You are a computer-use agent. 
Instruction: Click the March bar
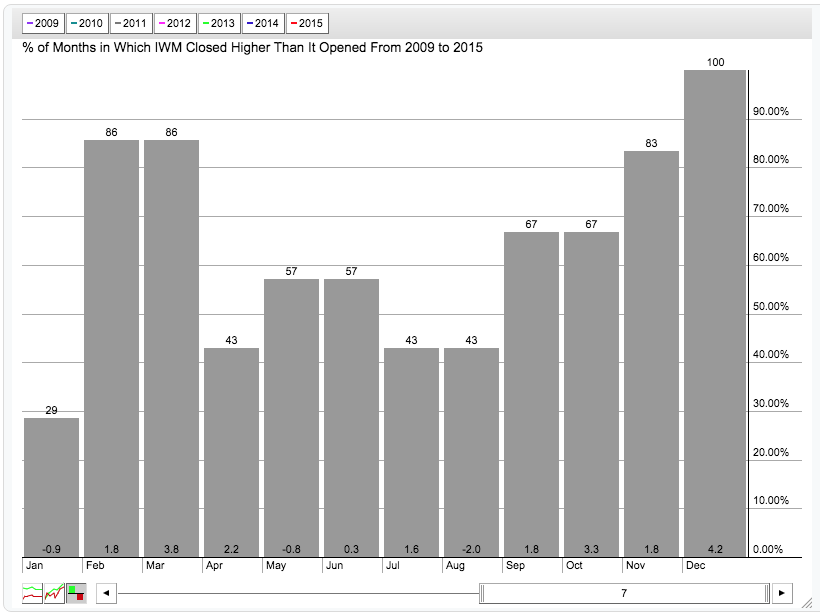pyautogui.click(x=172, y=348)
